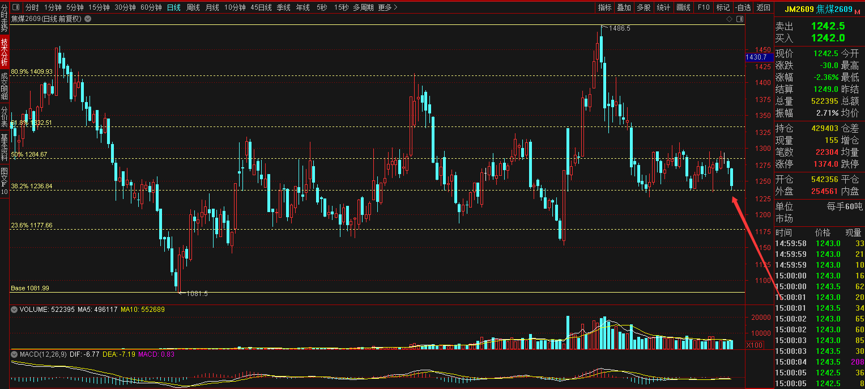Click the 返回 back button
The width and height of the screenshot is (865, 389).
[763, 7]
